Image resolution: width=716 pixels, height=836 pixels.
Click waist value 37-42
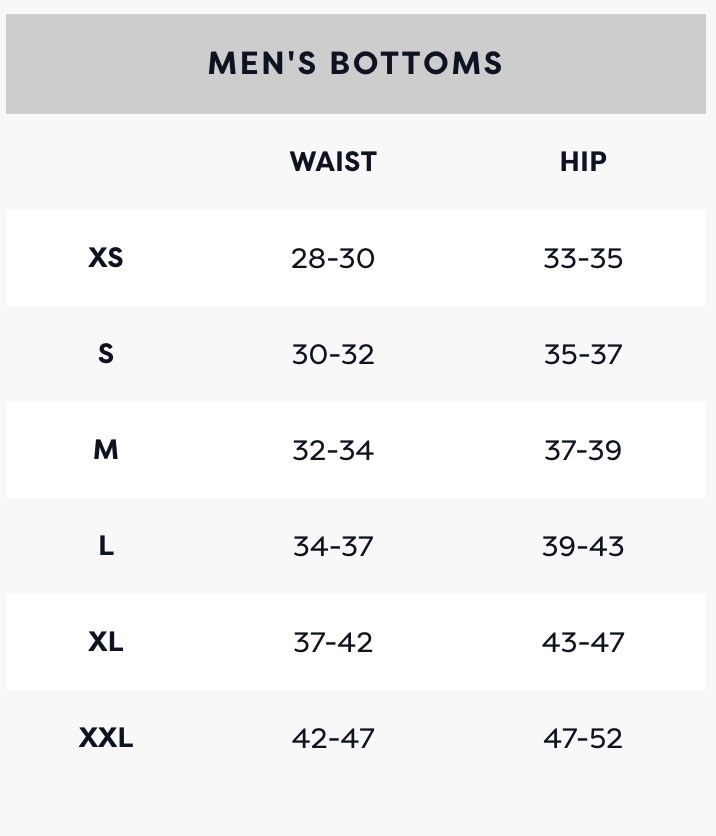click(x=333, y=642)
